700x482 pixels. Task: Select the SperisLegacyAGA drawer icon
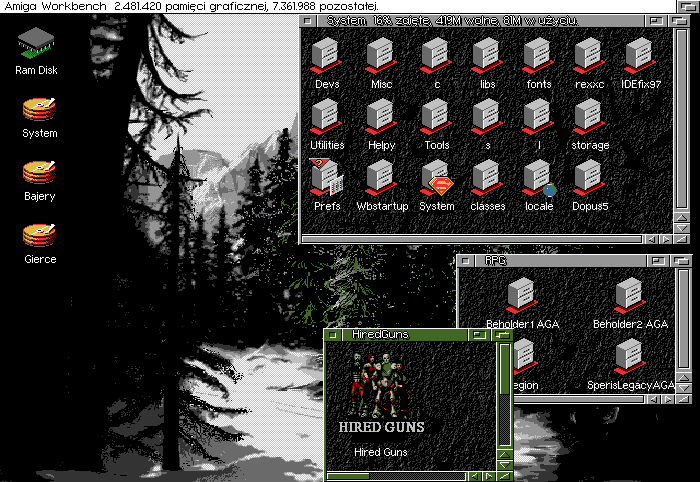630,364
